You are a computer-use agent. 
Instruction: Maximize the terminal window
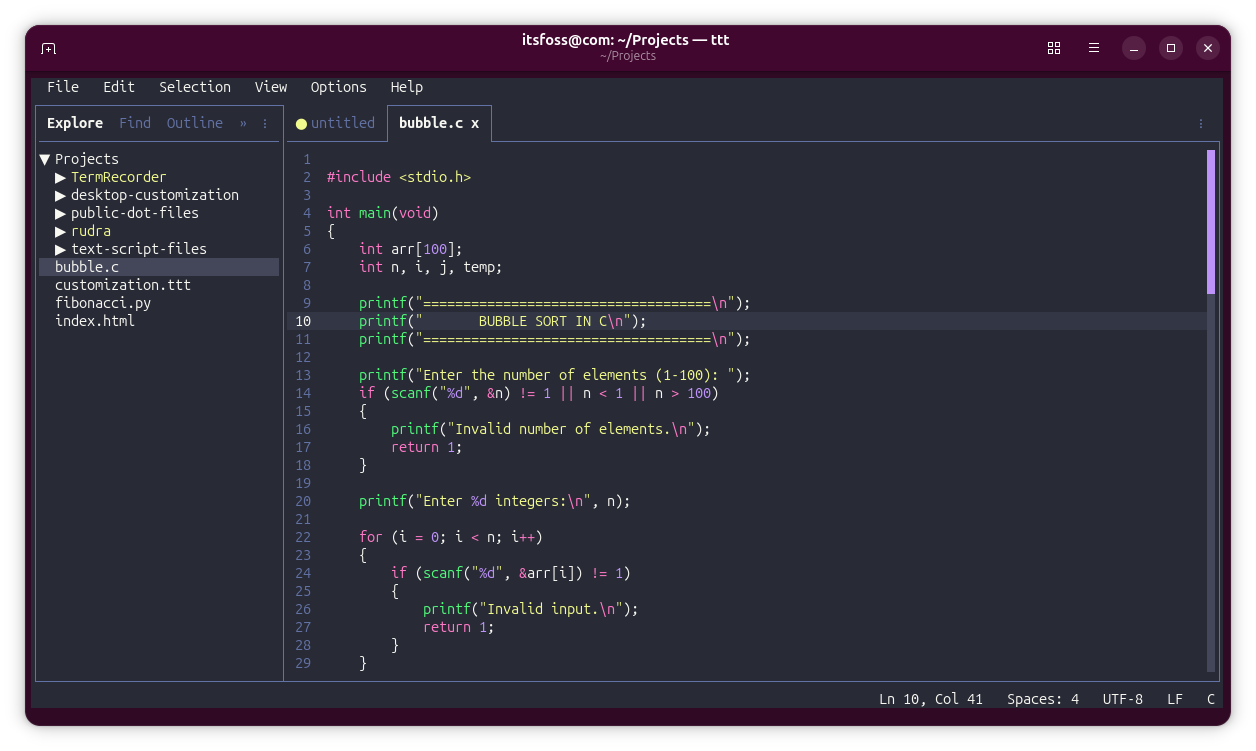(1171, 48)
